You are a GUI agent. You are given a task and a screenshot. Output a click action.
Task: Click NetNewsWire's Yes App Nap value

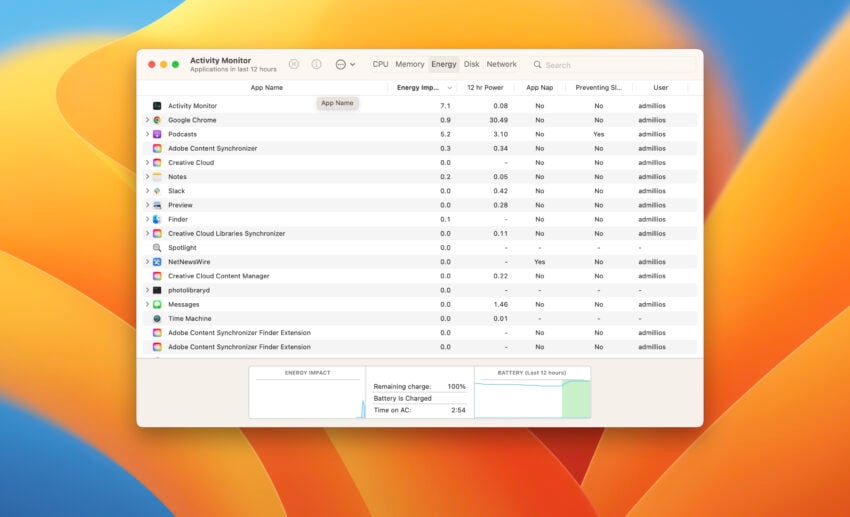[x=539, y=262]
